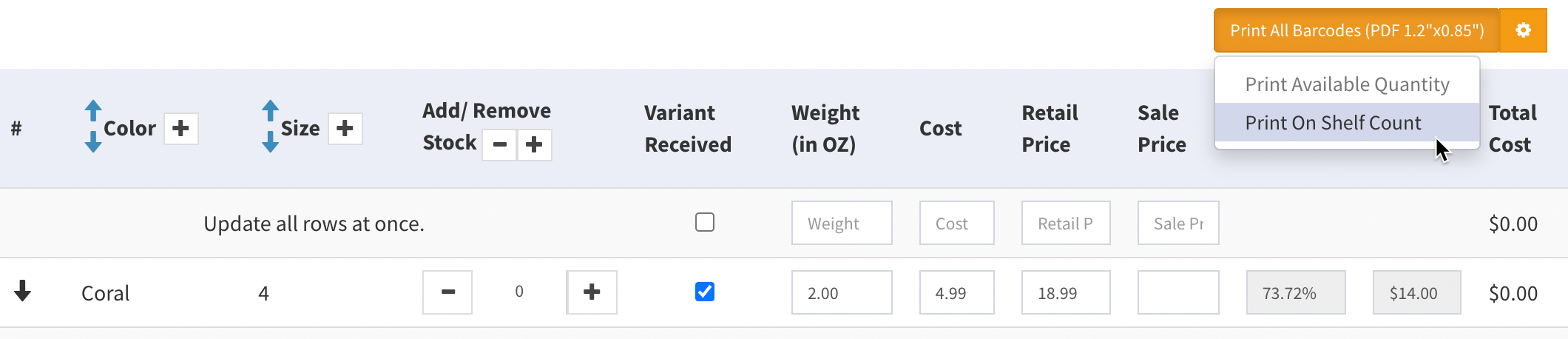
Task: Choose Print On Shelf Count option
Action: [1333, 123]
